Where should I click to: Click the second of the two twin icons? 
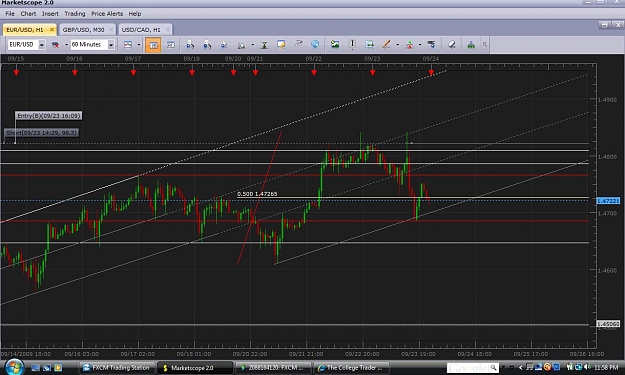(x=207, y=45)
